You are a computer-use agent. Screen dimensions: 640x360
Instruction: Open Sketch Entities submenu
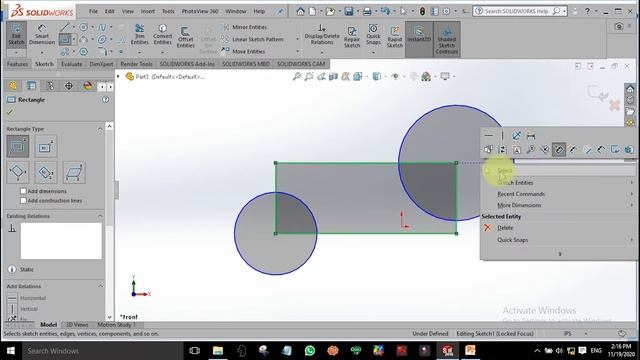(558, 182)
